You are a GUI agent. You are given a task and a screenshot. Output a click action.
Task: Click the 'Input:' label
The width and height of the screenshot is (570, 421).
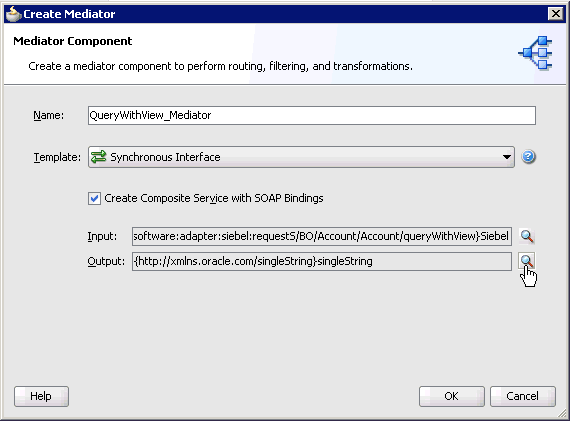click(102, 236)
